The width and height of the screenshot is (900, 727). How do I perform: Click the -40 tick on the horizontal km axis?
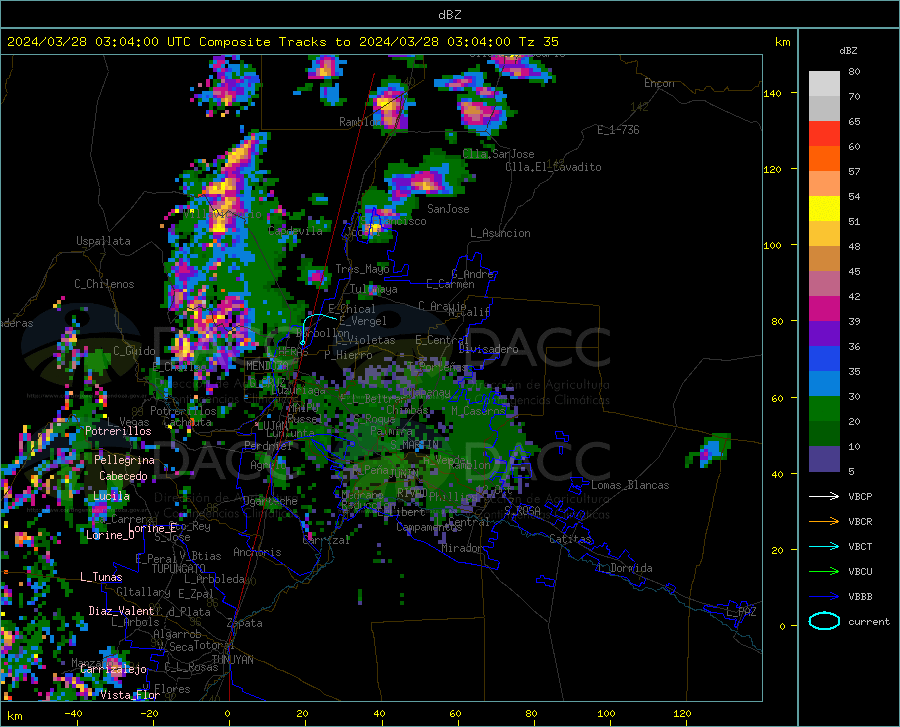pos(72,714)
